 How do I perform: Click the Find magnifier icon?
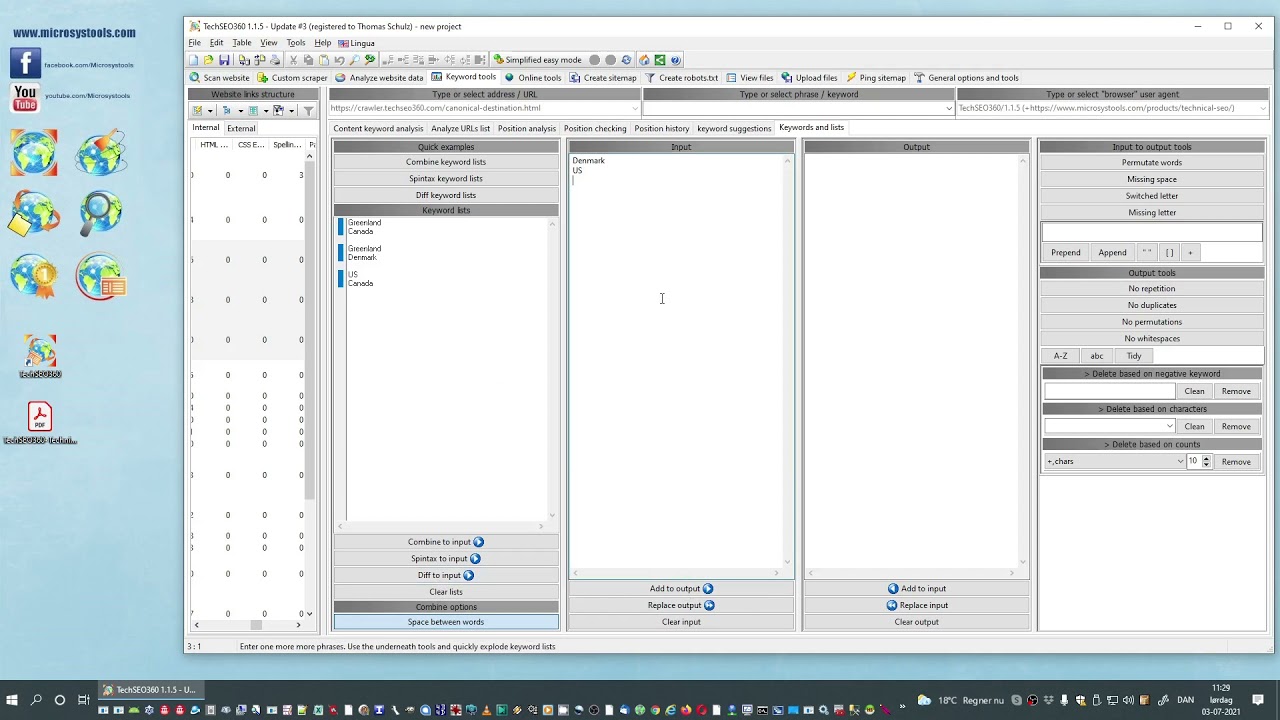coord(354,60)
